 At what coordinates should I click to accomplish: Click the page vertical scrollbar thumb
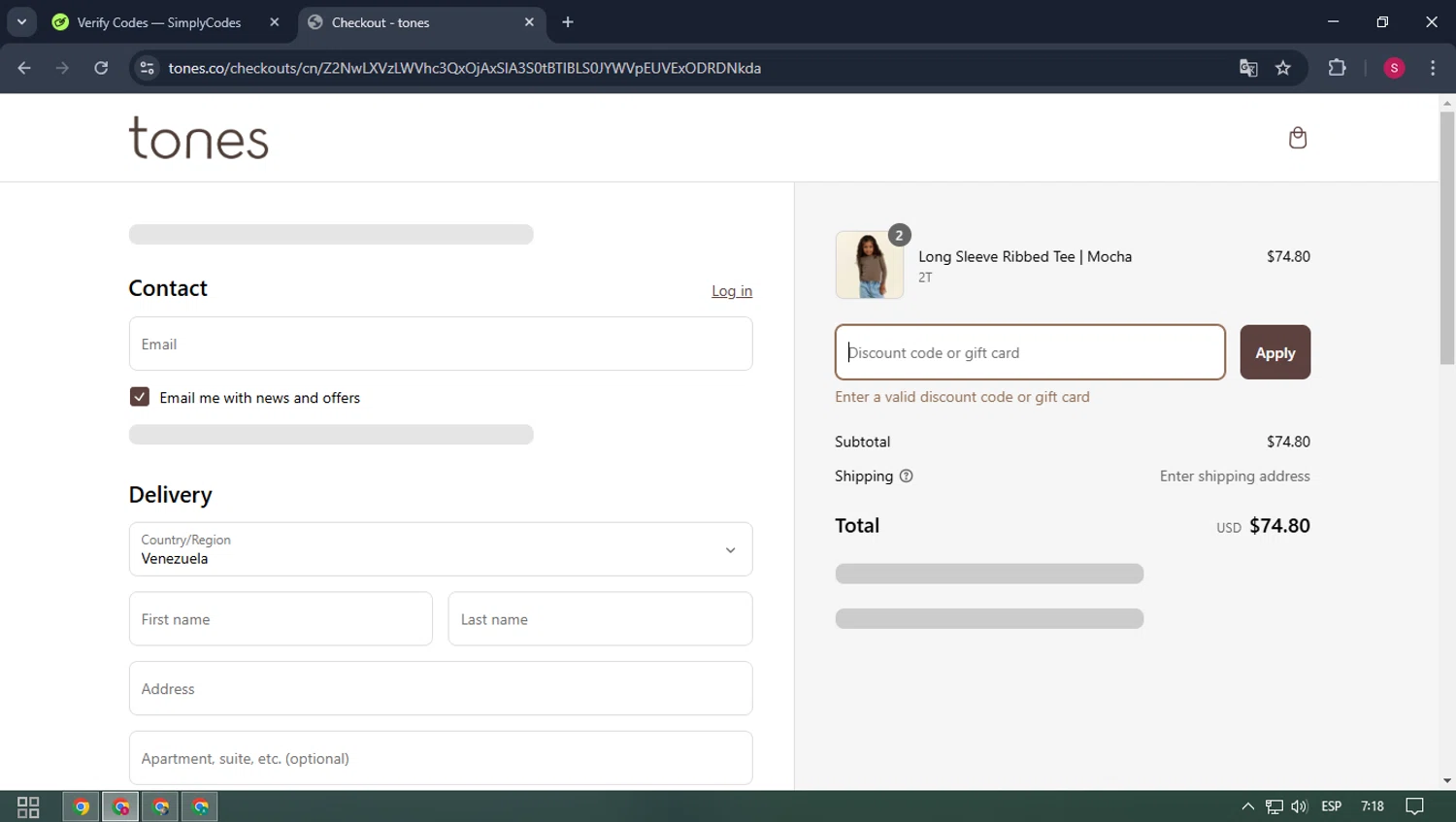(1447, 238)
